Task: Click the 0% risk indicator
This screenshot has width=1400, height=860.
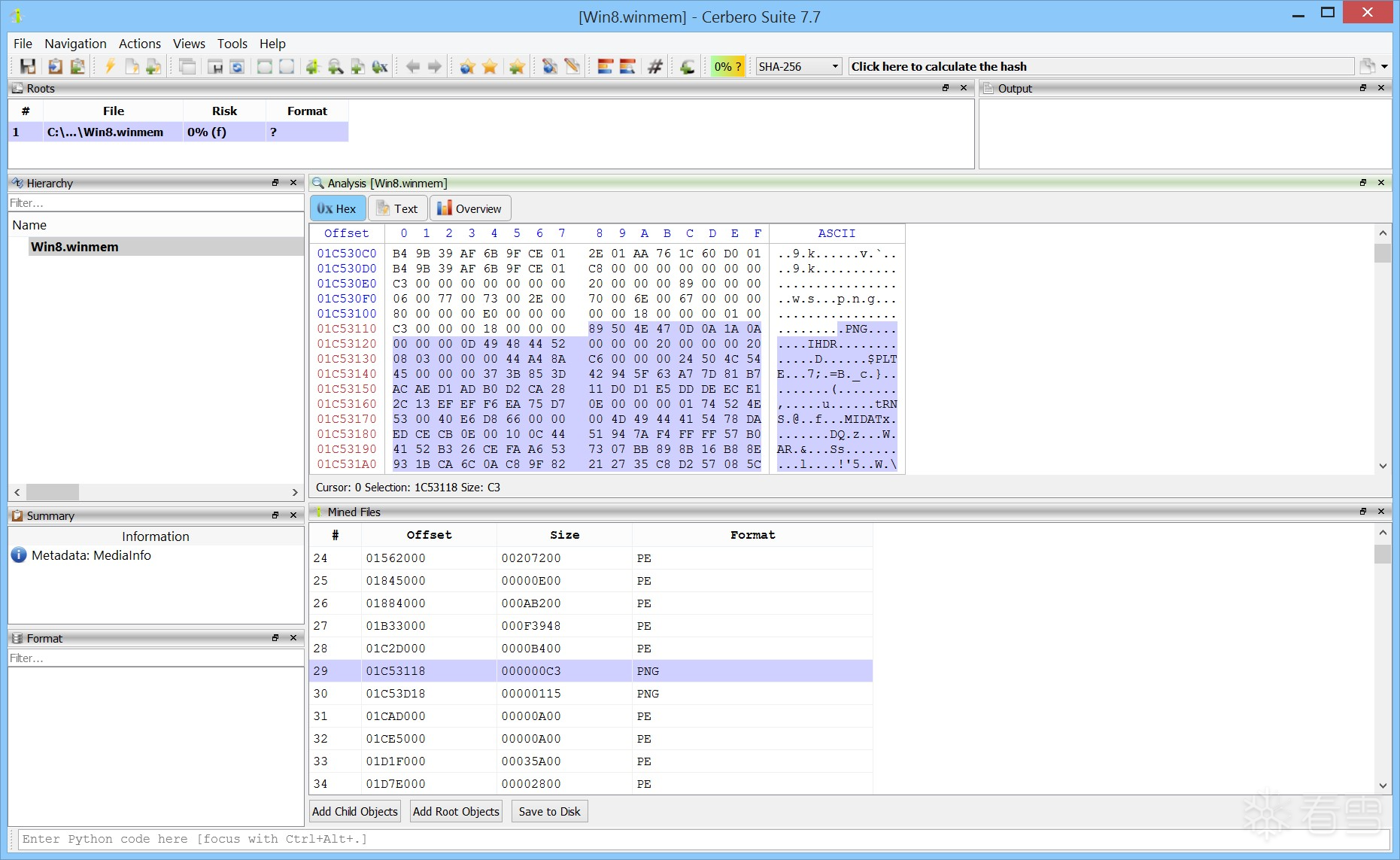Action: [x=727, y=66]
